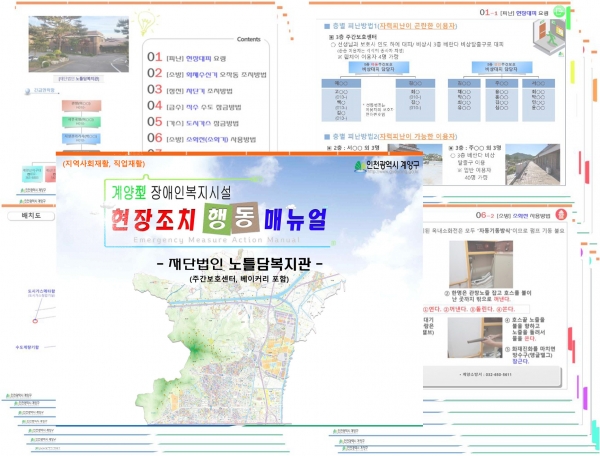The width and height of the screenshot is (600, 456).
Task: Click the caption label under the building photo
Action: pos(78,78)
